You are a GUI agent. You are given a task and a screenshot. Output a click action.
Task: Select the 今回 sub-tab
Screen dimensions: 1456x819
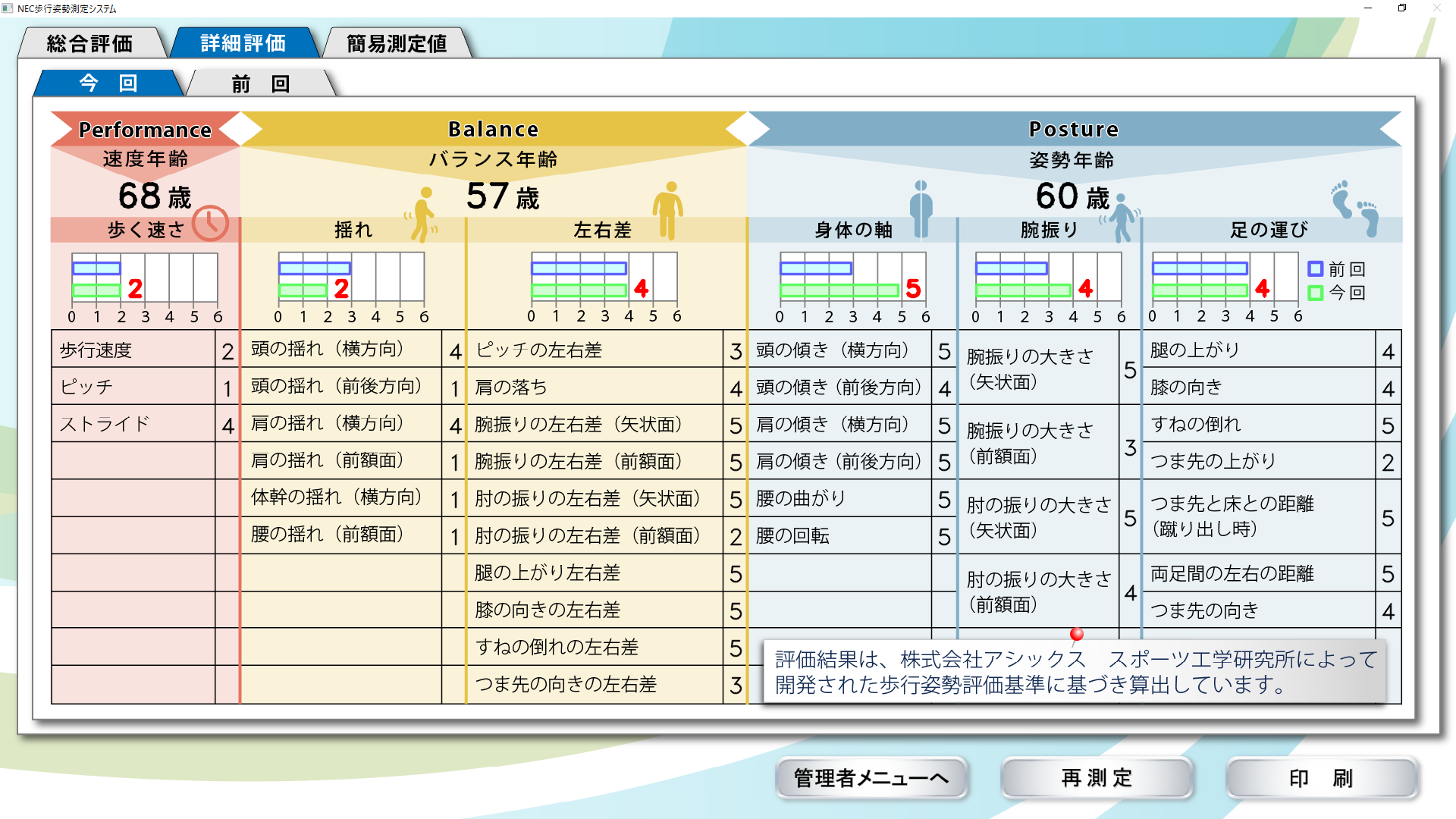click(x=108, y=83)
